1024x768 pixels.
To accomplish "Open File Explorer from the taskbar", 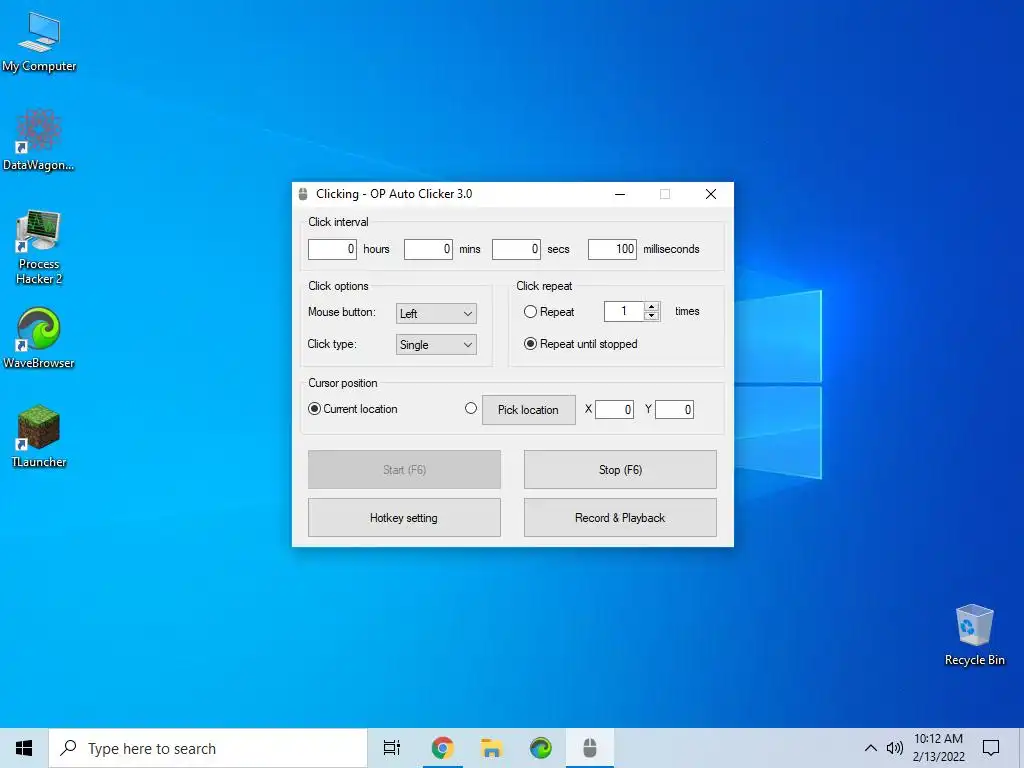I will coord(492,748).
